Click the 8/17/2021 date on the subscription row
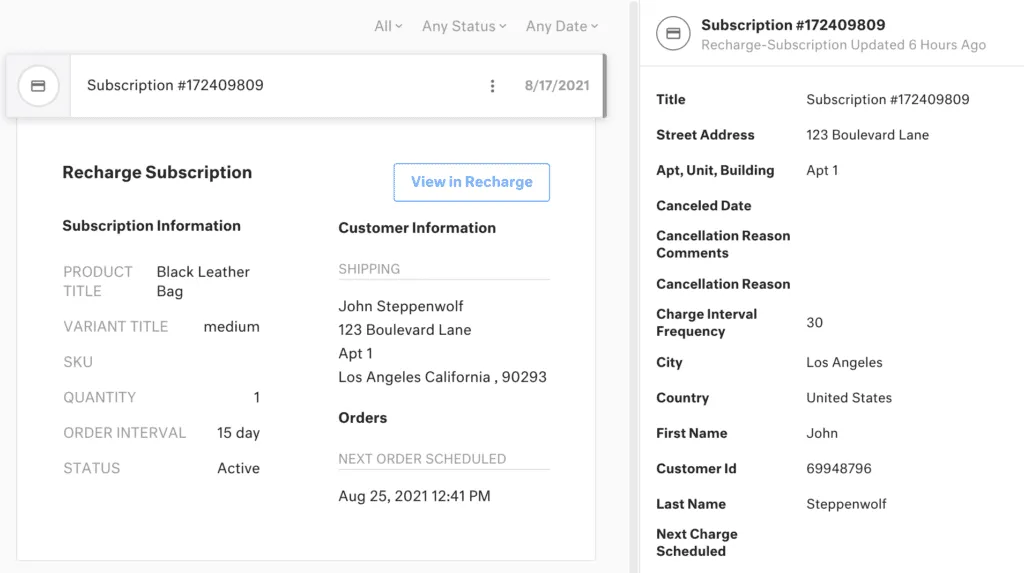 (x=557, y=86)
